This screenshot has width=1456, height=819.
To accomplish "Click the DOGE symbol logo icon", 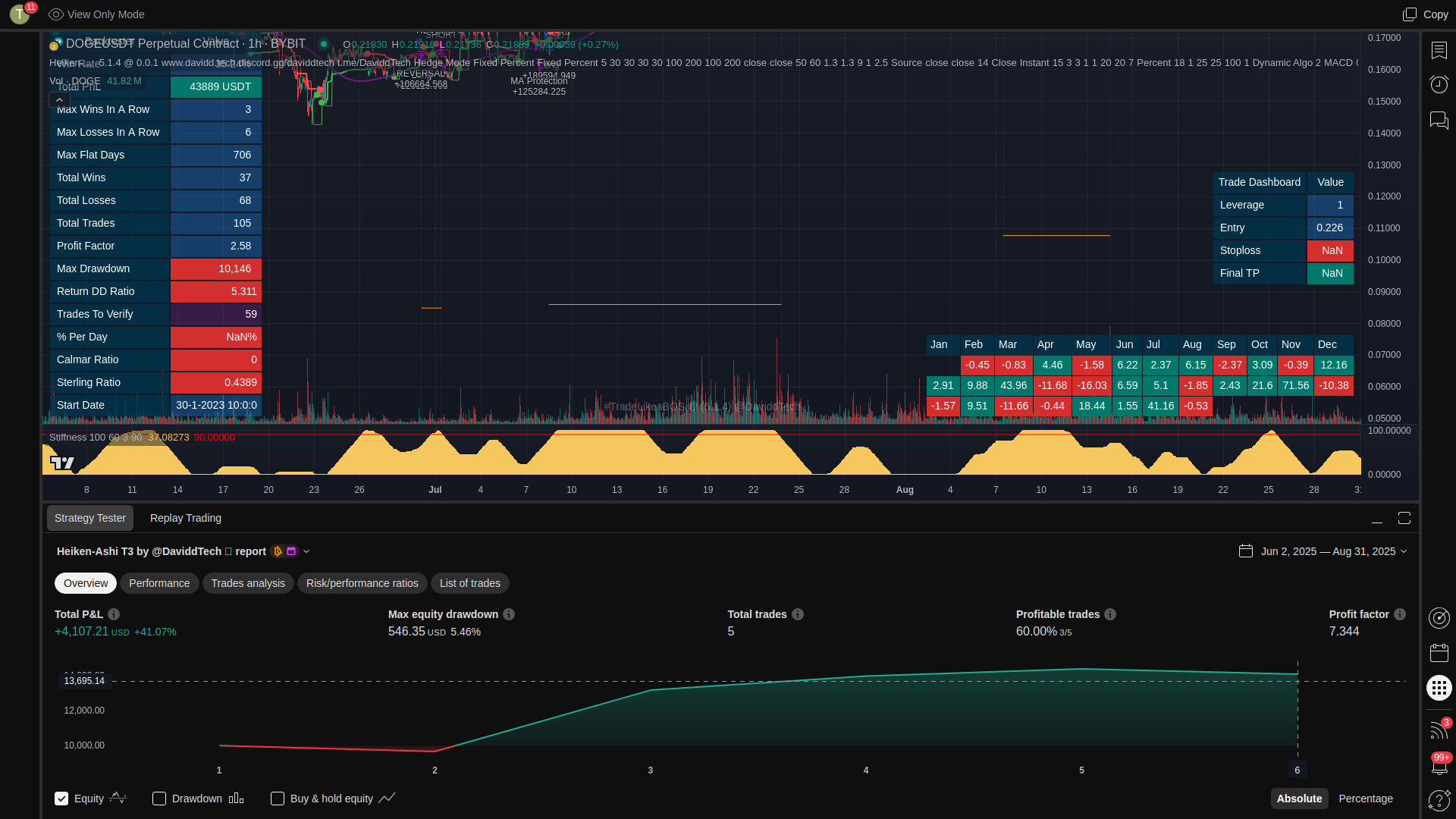I will tap(55, 45).
